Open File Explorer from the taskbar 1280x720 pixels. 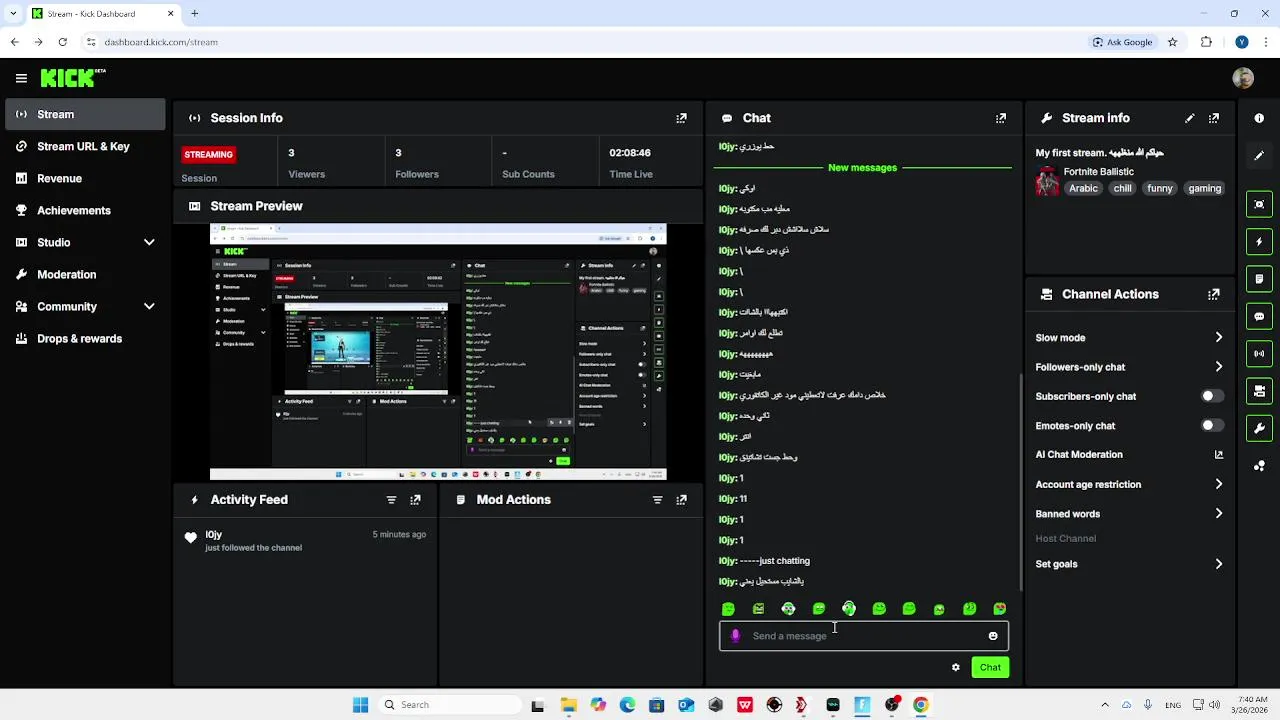click(568, 705)
